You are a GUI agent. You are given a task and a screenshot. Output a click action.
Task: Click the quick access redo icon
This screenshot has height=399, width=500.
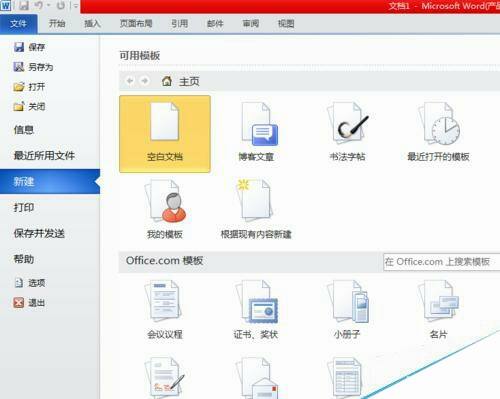tap(61, 6)
